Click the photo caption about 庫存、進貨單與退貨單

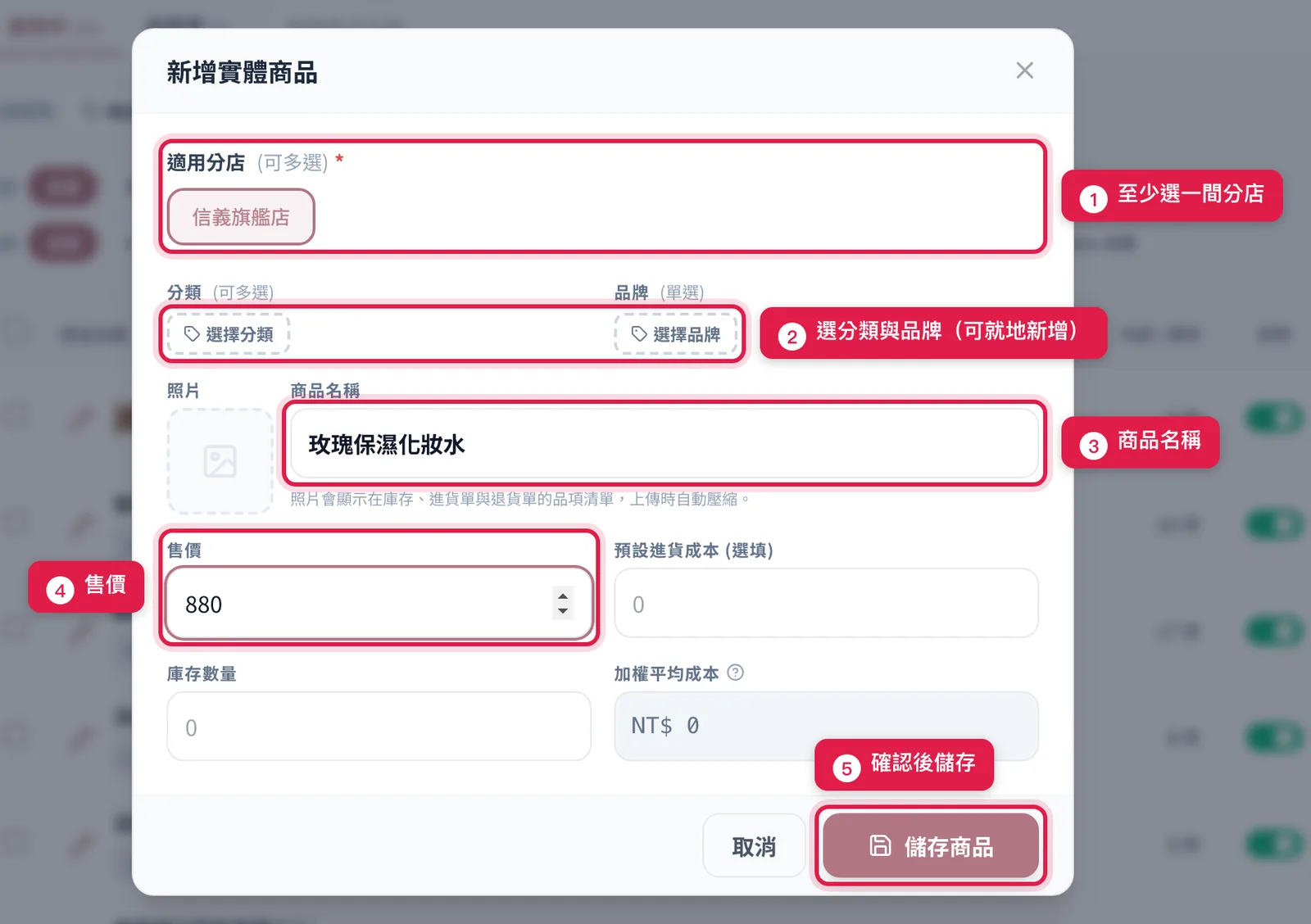tap(520, 499)
